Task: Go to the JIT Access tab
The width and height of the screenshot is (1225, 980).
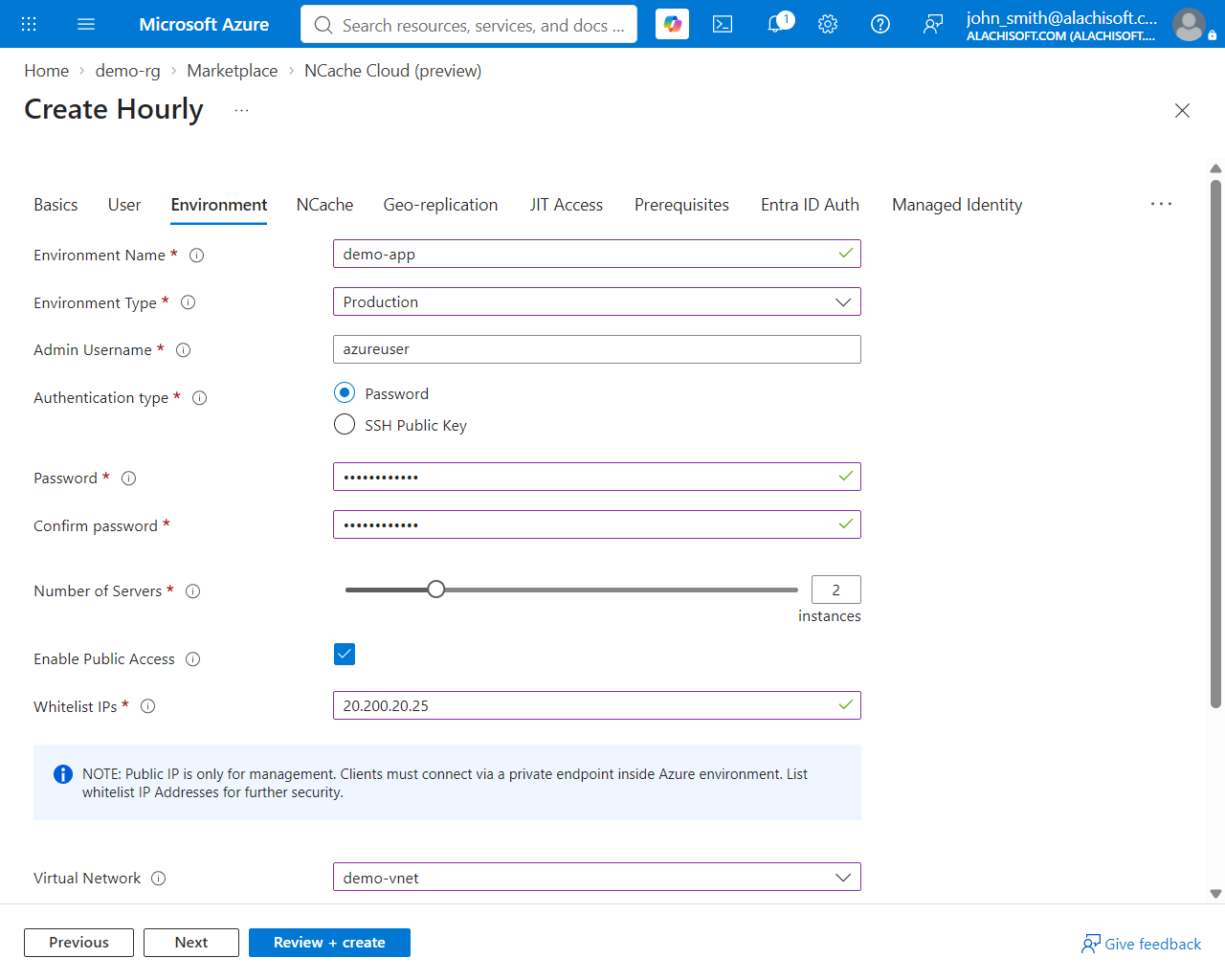Action: 566,205
